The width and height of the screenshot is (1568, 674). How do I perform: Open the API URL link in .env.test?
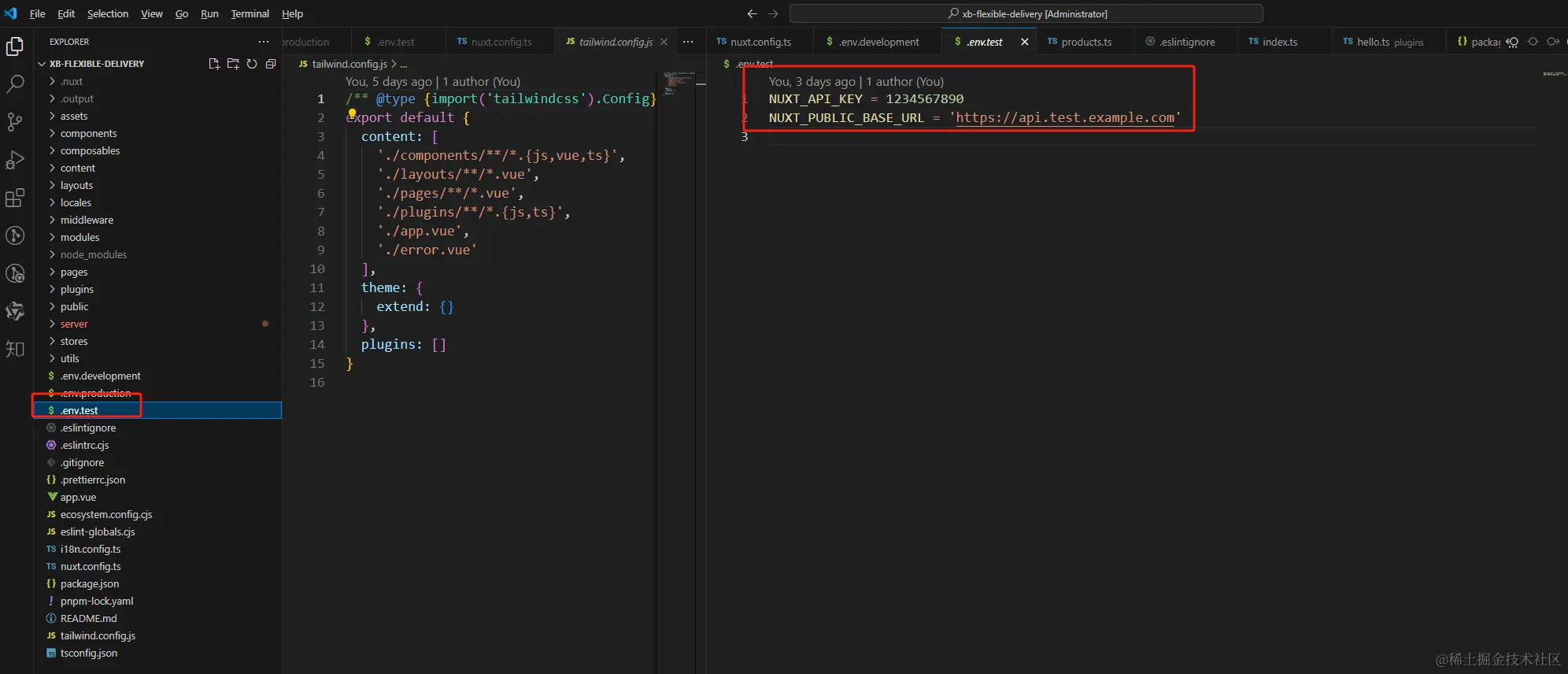[1065, 117]
